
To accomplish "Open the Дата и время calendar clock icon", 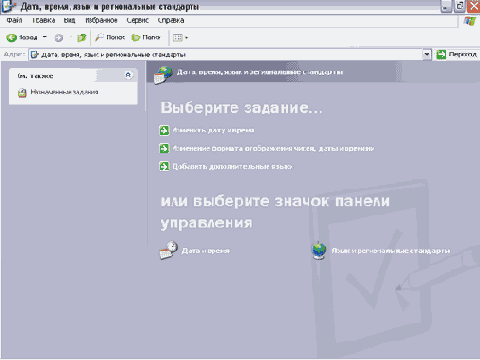I will (x=168, y=250).
